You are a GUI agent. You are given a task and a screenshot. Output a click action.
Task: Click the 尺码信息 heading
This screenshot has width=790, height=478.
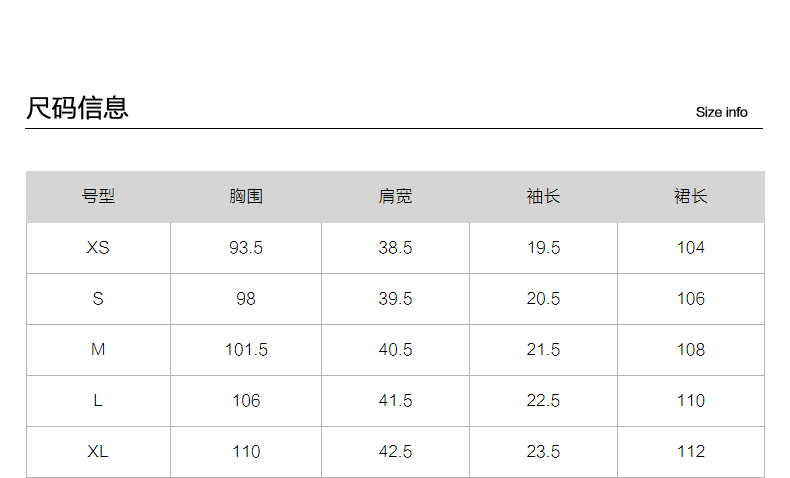pos(77,108)
